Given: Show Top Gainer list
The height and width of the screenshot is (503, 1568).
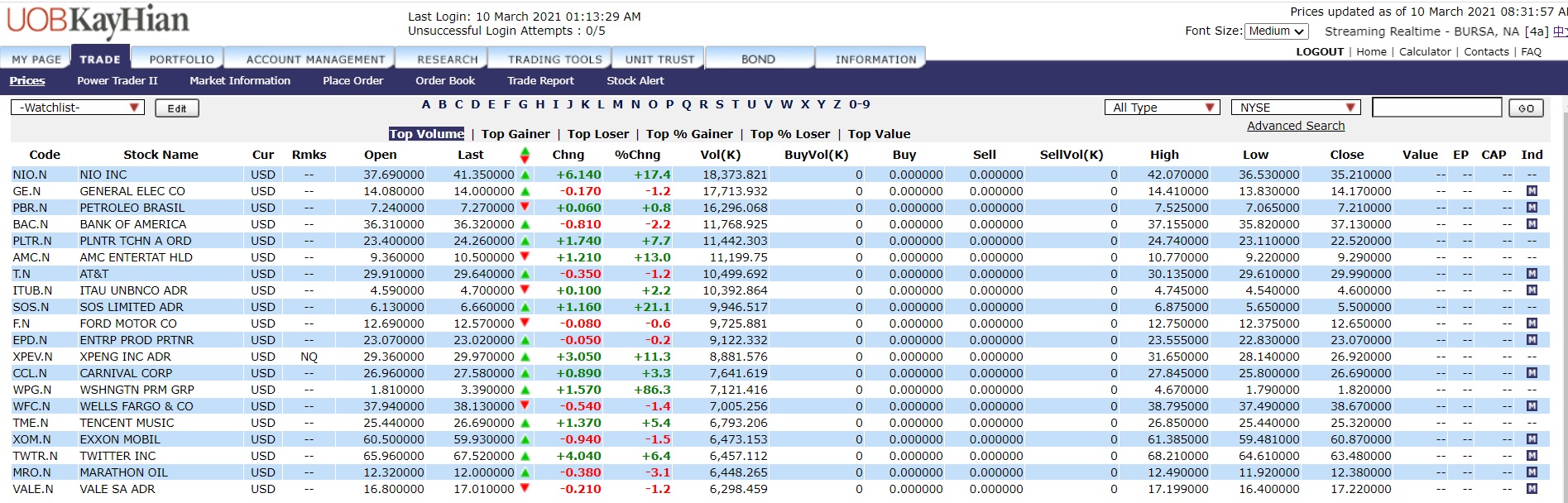Looking at the screenshot, I should (x=515, y=134).
